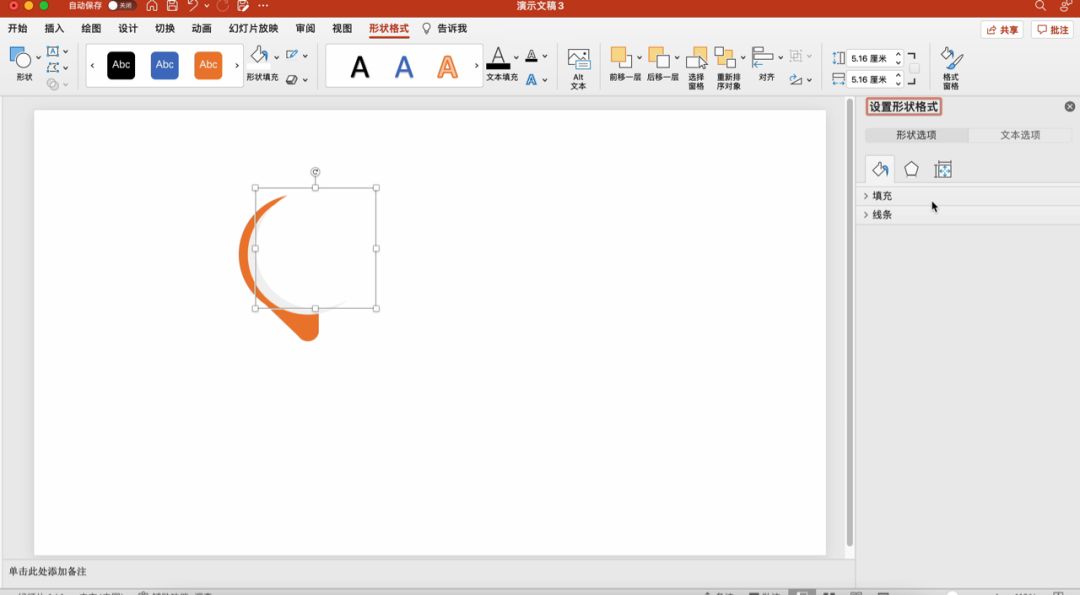Image resolution: width=1080 pixels, height=595 pixels.
Task: Apply the black Abc shape style
Action: tap(121, 65)
